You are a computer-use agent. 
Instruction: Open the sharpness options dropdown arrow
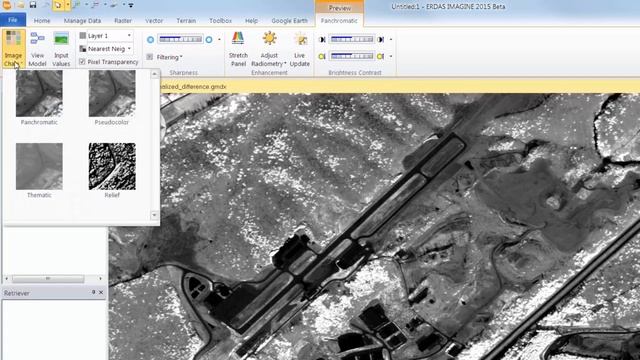220,40
